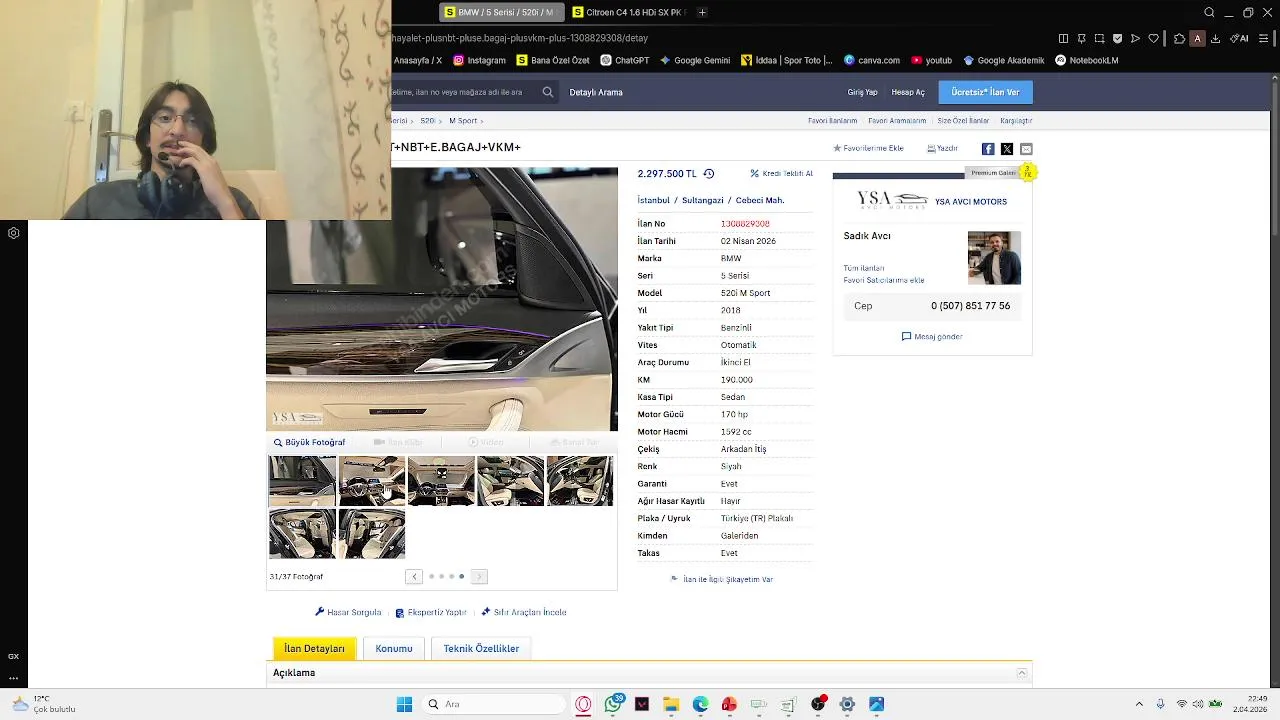This screenshot has width=1280, height=720.
Task: Open the seller Sadık Avcı profile photo
Action: click(x=994, y=258)
